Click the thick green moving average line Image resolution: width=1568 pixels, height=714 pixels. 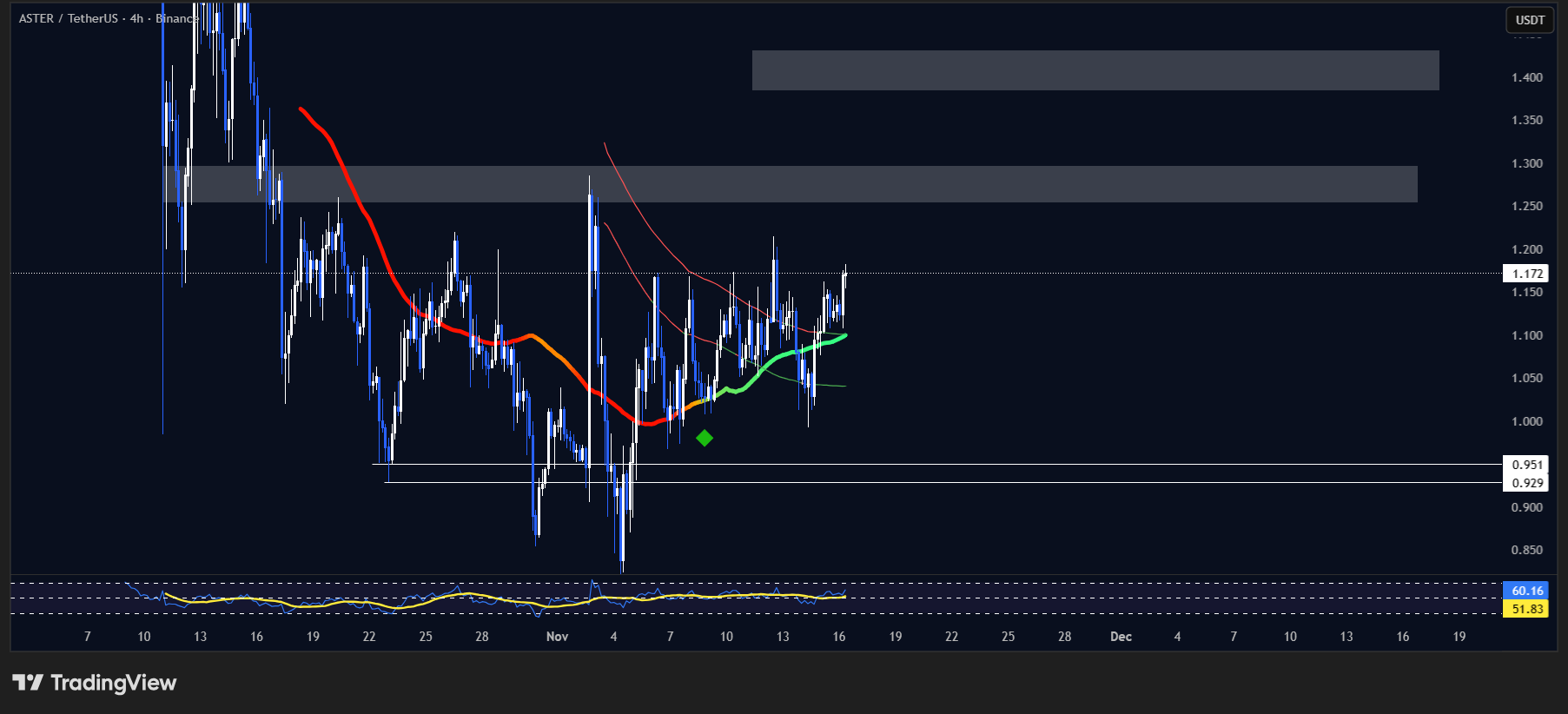click(782, 354)
